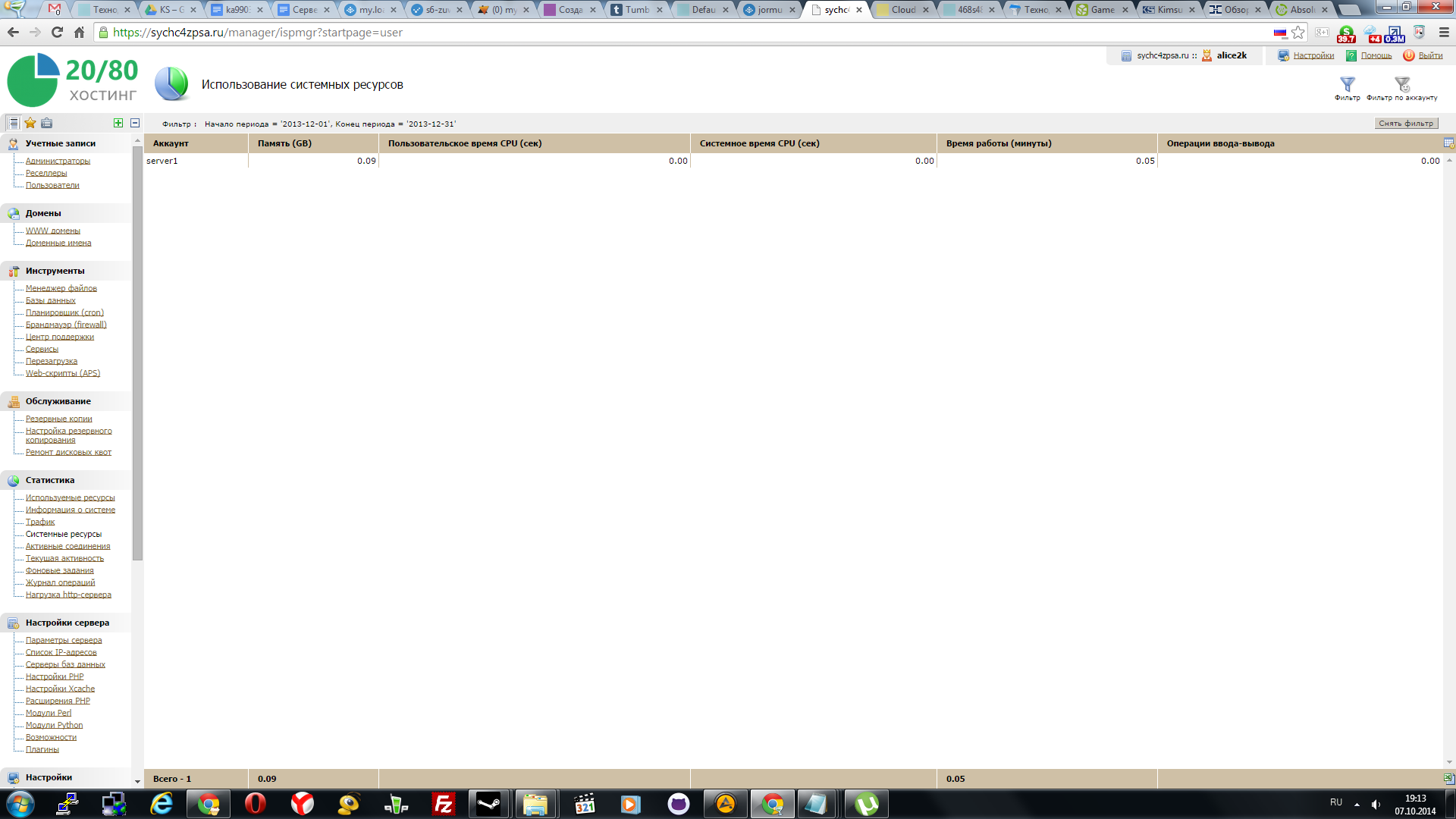Select the full menu list view icon
The height and width of the screenshot is (819, 1456).
tap(14, 123)
